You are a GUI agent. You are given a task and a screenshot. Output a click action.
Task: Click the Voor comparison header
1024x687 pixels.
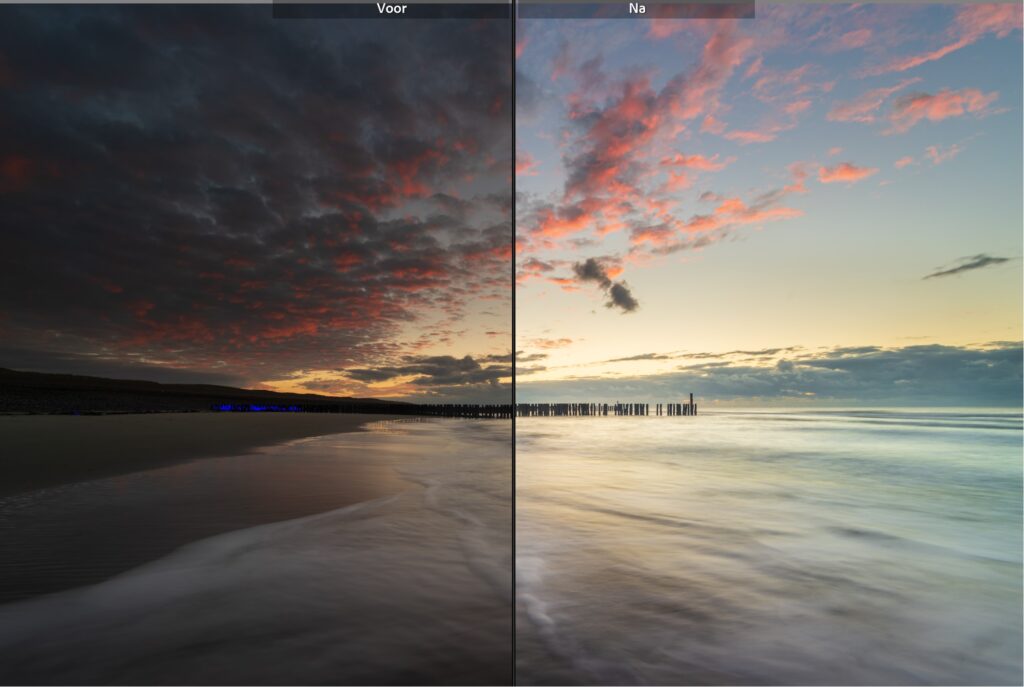click(394, 10)
